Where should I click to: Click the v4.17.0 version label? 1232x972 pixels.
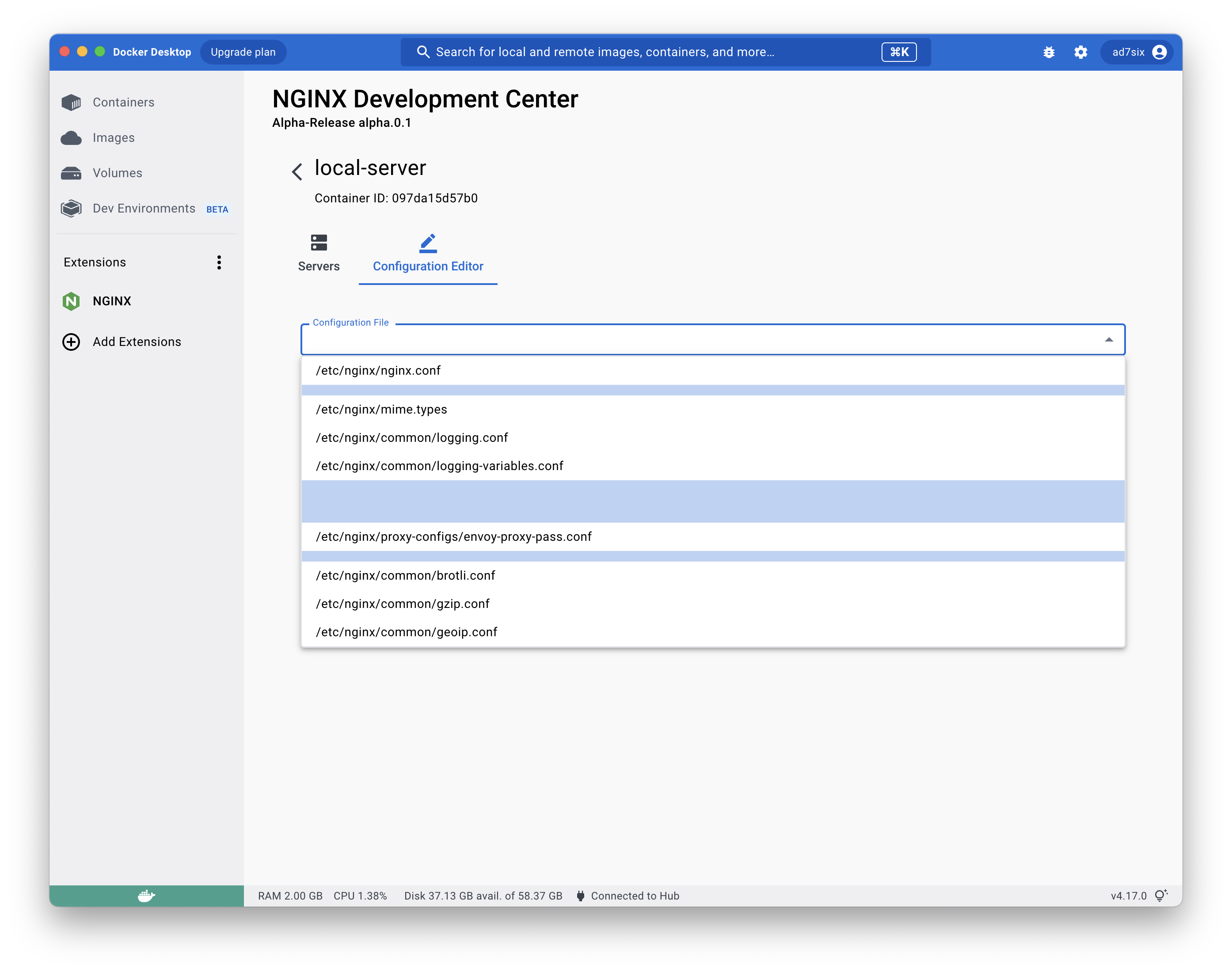tap(1129, 896)
